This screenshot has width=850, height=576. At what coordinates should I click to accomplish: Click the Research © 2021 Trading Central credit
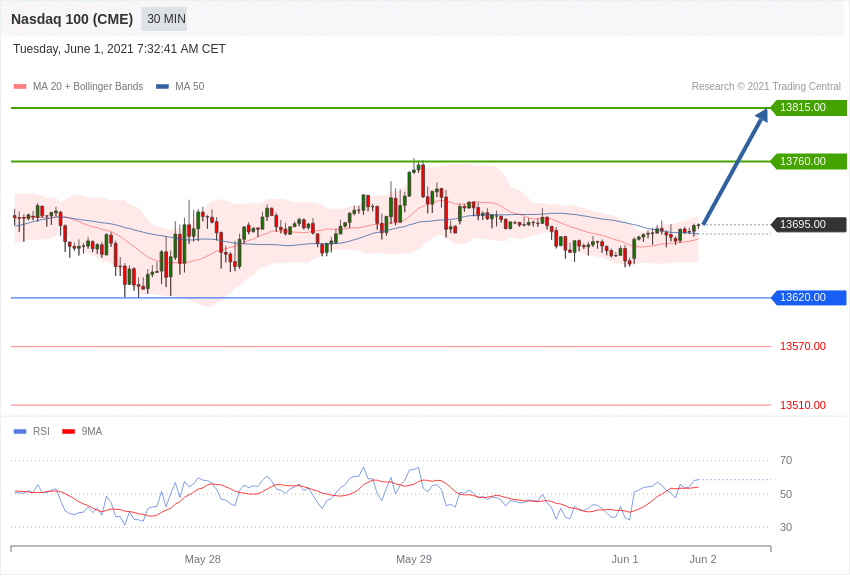(766, 86)
